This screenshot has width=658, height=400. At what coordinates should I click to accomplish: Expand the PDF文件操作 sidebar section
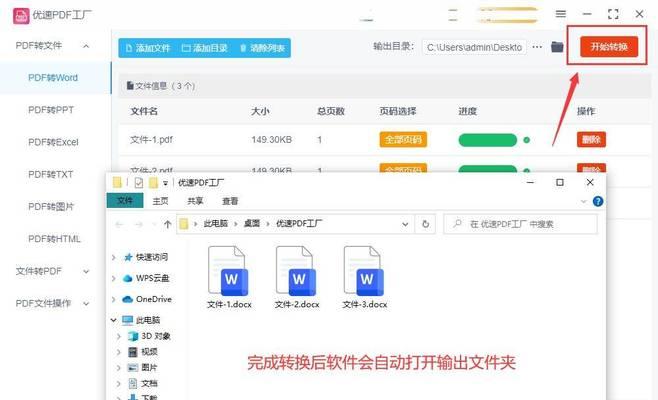pyautogui.click(x=86, y=303)
